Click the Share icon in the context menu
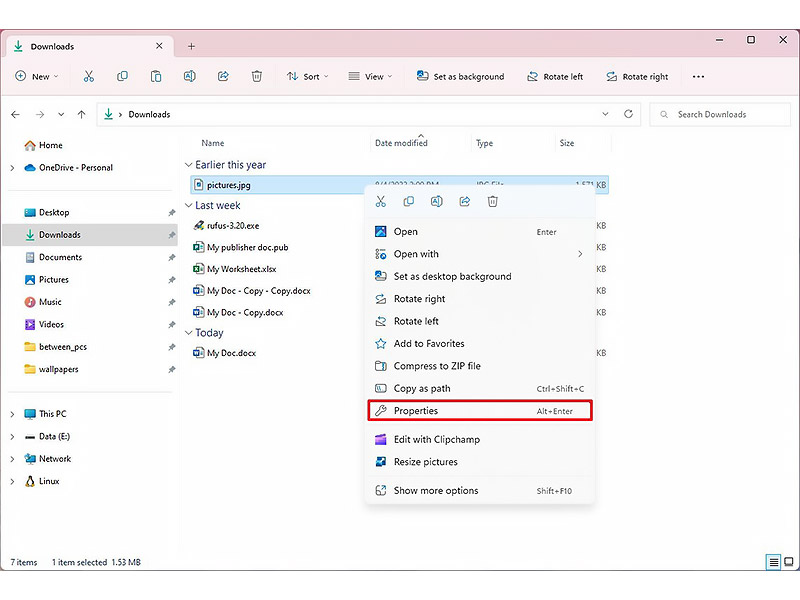 pyautogui.click(x=465, y=202)
